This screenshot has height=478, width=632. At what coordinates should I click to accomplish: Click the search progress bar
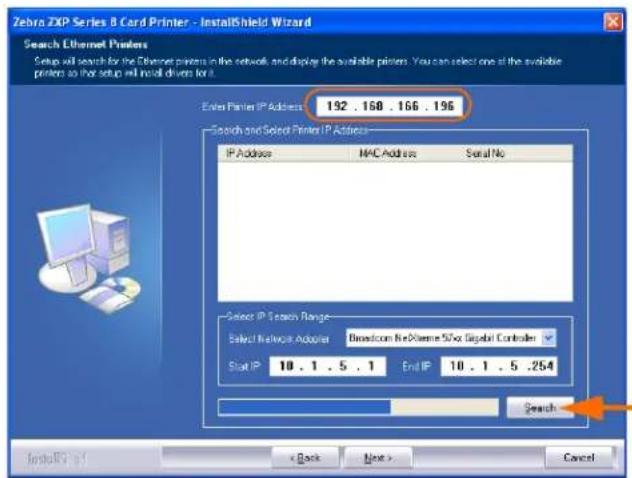pos(358,407)
